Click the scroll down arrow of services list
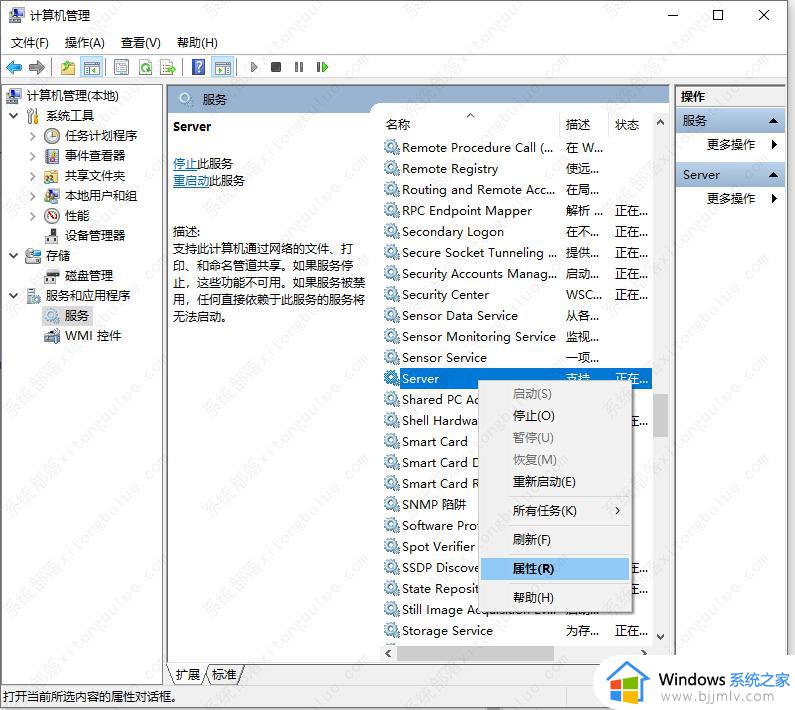The image size is (795, 710). (660, 636)
